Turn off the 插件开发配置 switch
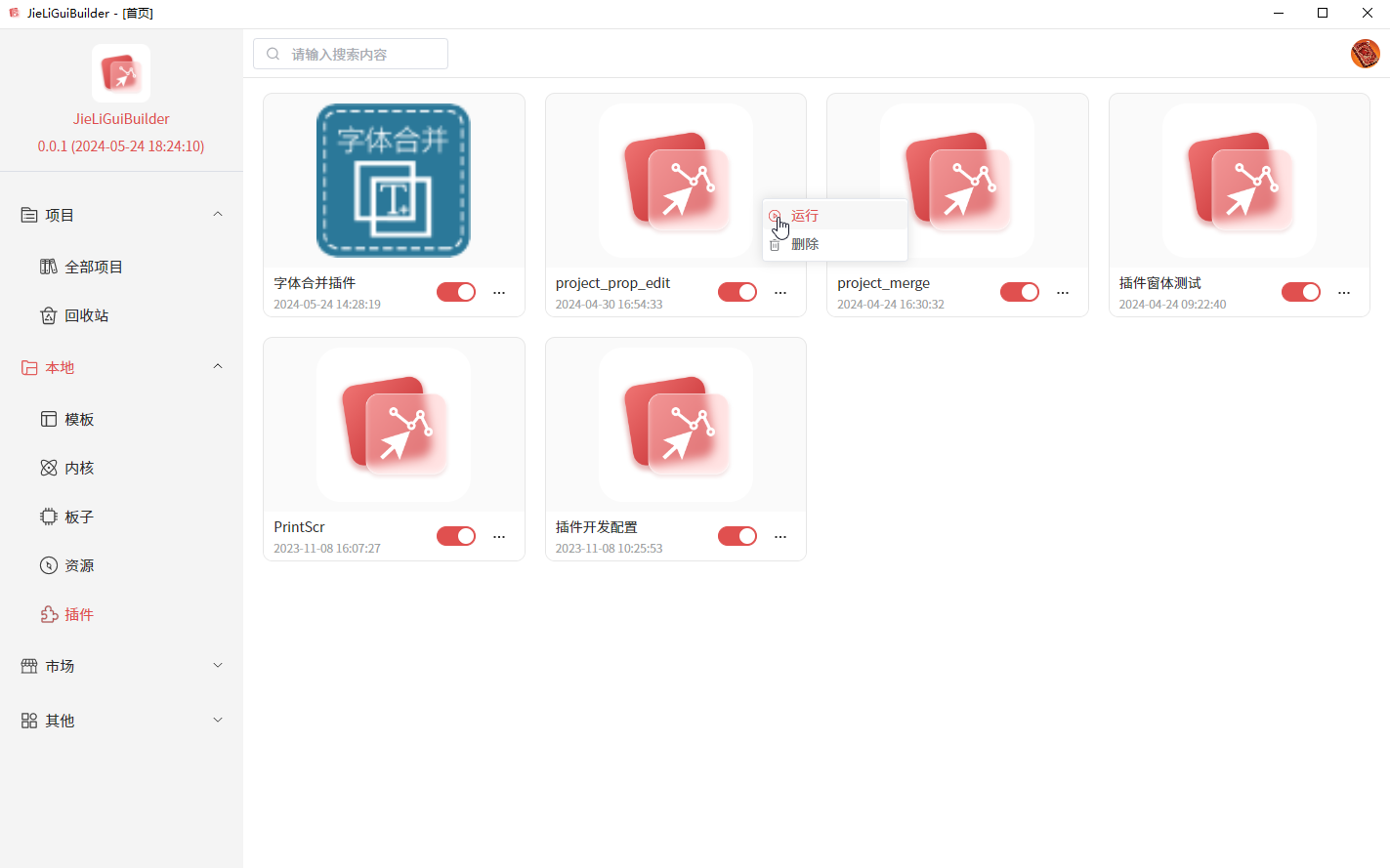This screenshot has height=868, width=1390. (x=737, y=536)
